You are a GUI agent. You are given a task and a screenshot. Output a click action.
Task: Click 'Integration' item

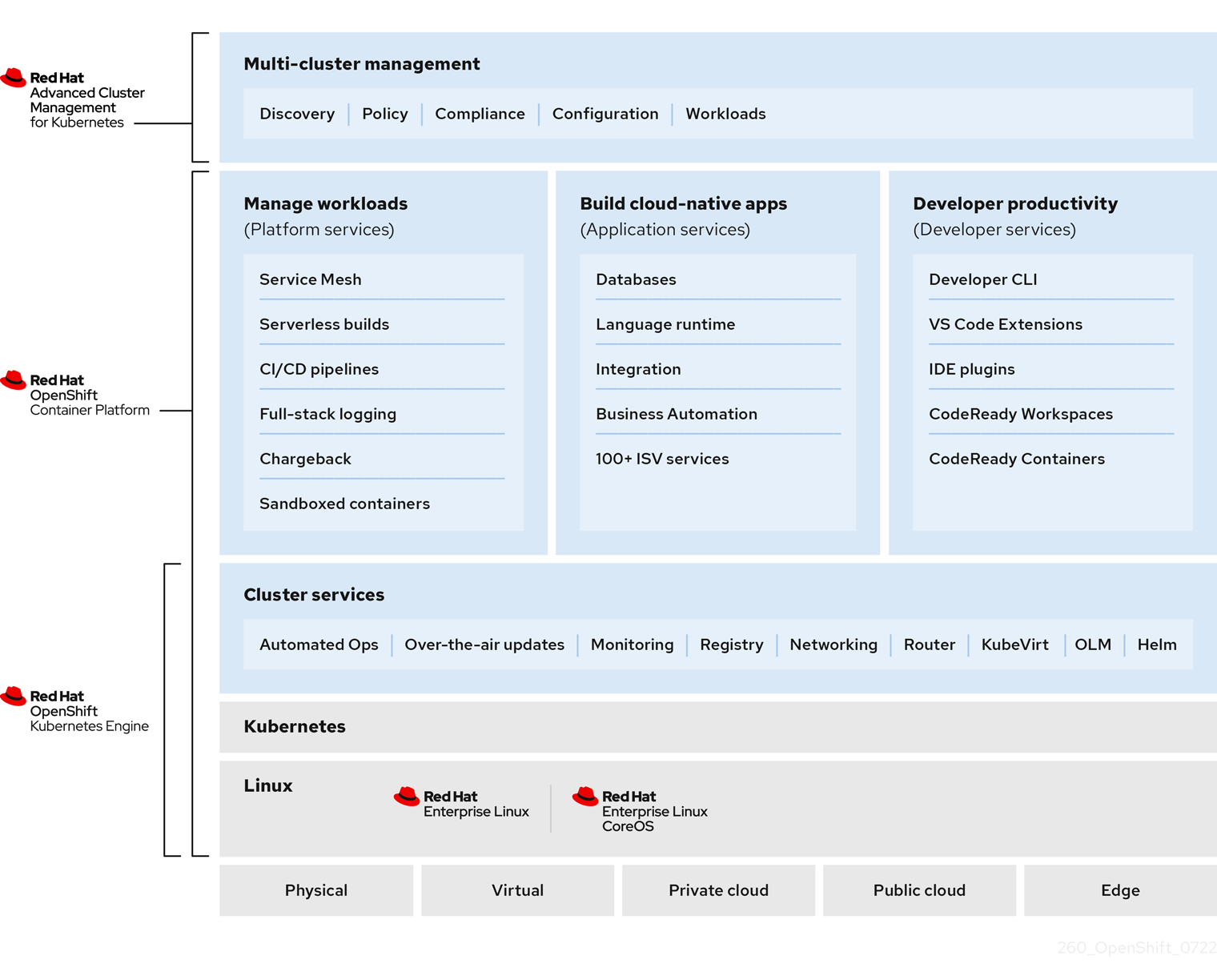coord(638,369)
